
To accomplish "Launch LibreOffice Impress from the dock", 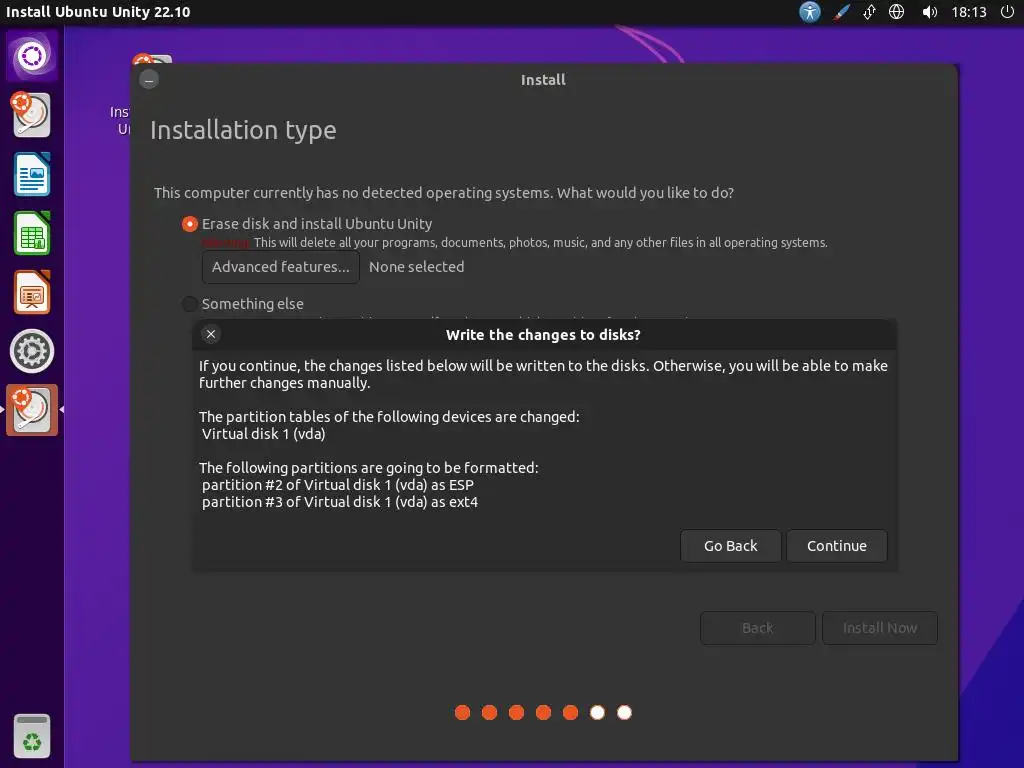I will [32, 292].
